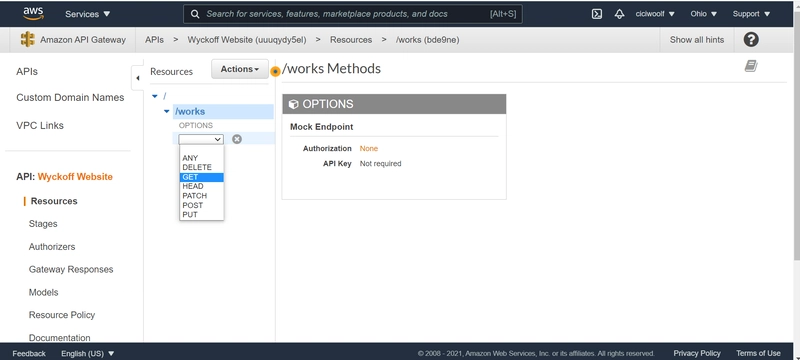Click the Show all hints button
The height and width of the screenshot is (360, 800).
696,39
